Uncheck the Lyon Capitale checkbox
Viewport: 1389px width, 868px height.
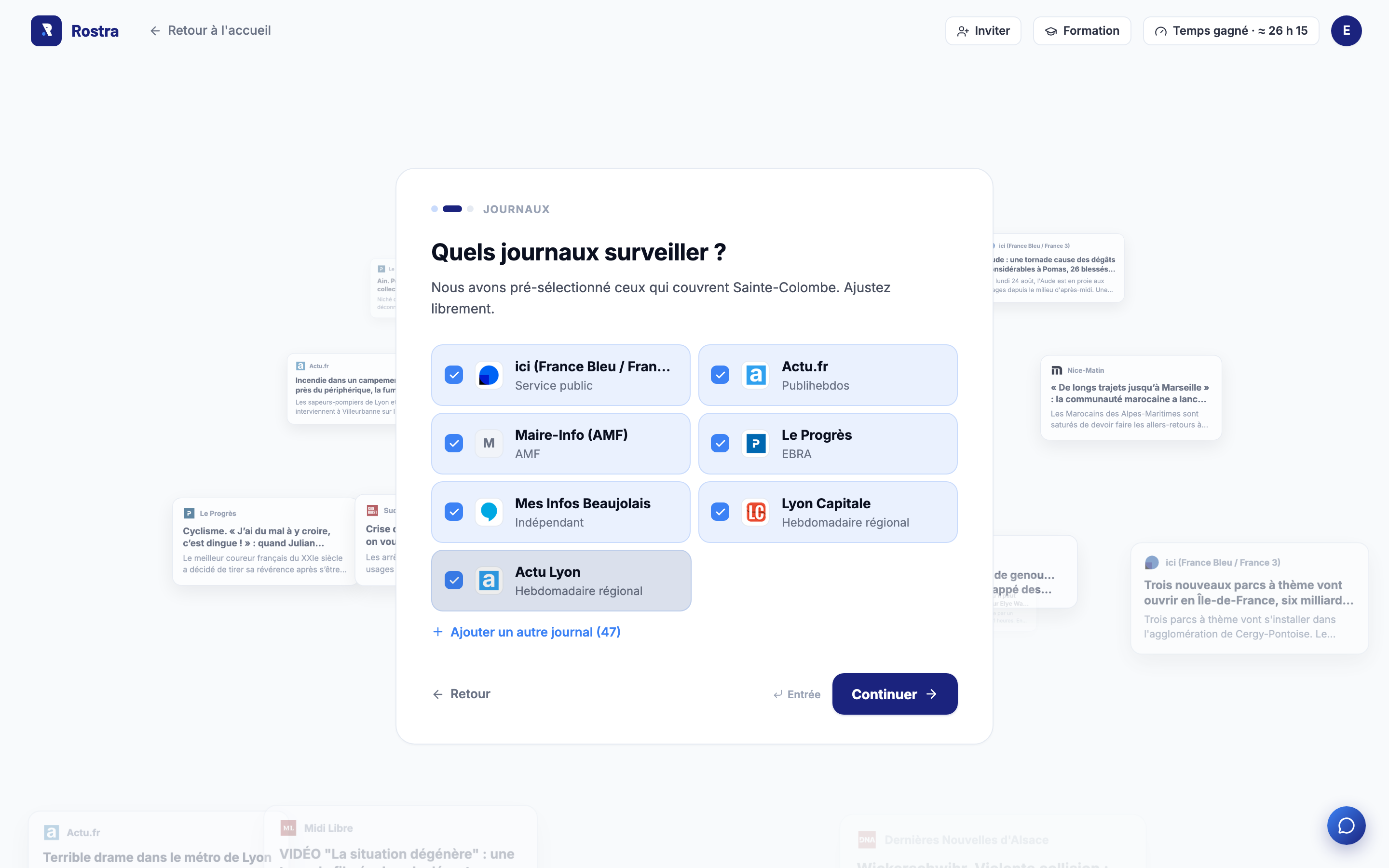pos(721,512)
